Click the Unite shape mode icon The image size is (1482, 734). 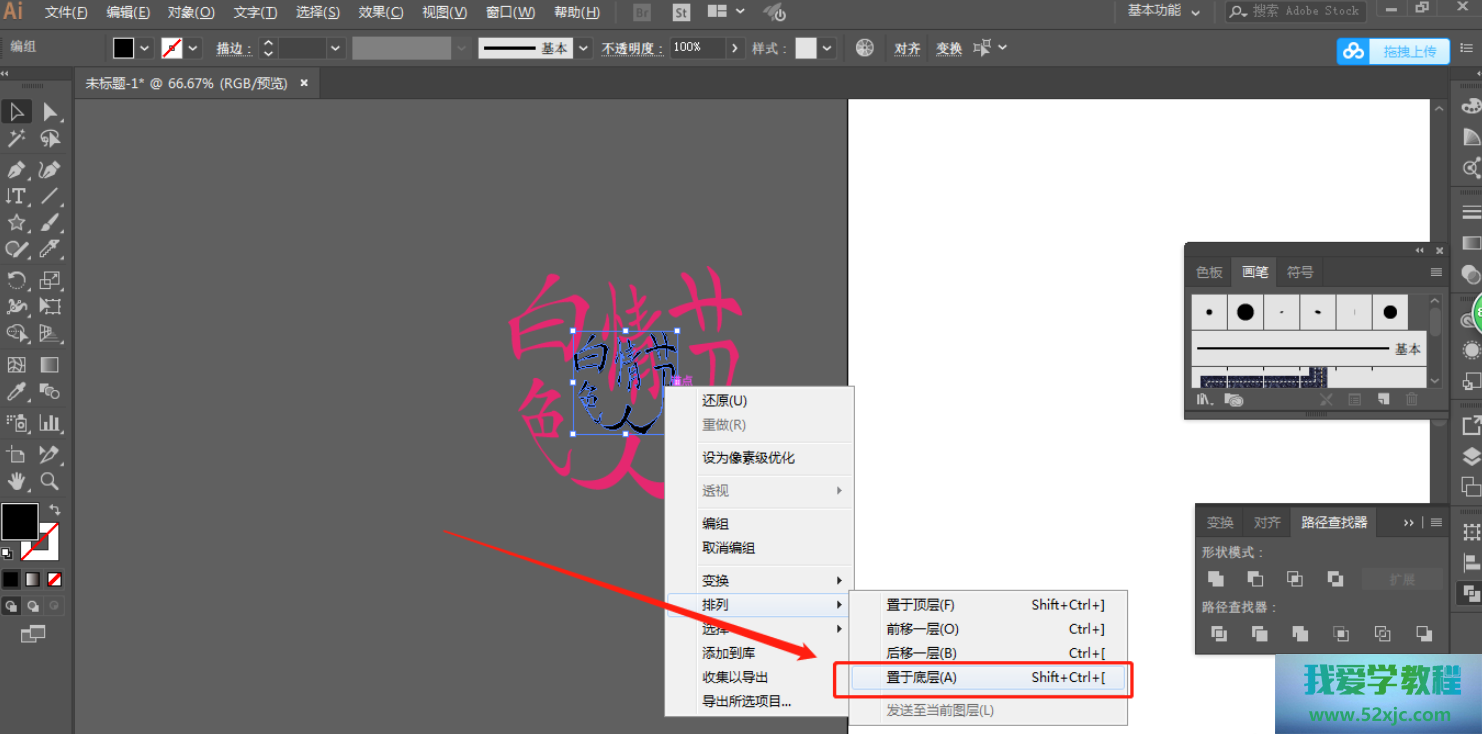tap(1215, 579)
